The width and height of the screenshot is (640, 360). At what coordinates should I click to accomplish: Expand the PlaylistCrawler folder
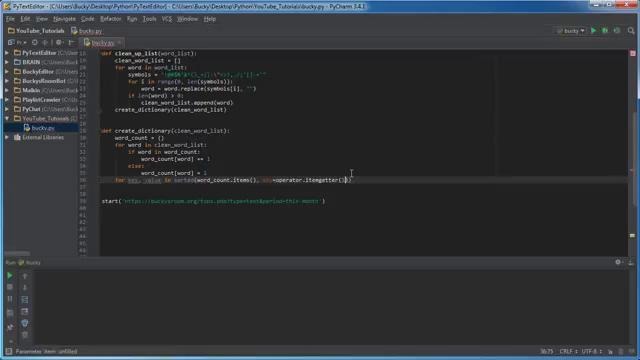7,100
